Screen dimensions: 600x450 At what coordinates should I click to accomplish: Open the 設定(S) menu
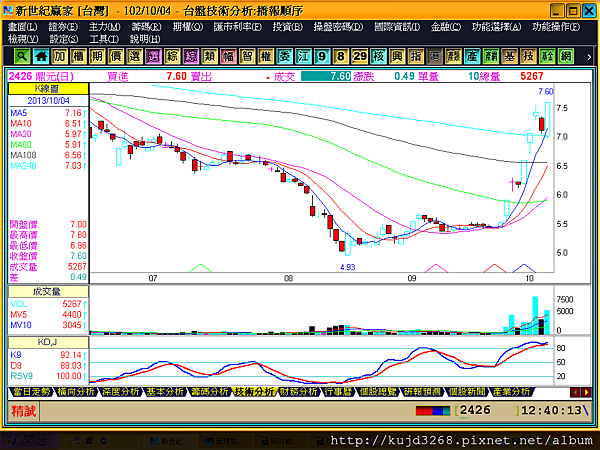click(x=64, y=39)
